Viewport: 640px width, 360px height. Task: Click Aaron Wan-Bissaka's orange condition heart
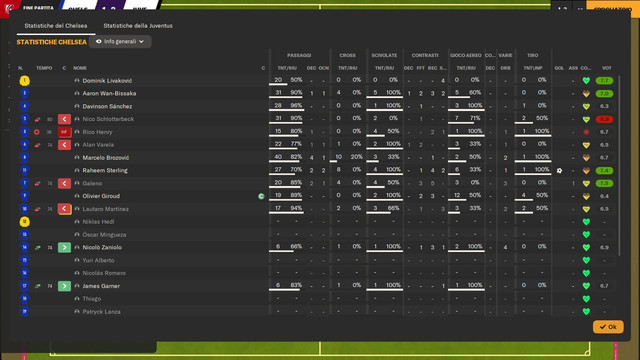(x=586, y=93)
